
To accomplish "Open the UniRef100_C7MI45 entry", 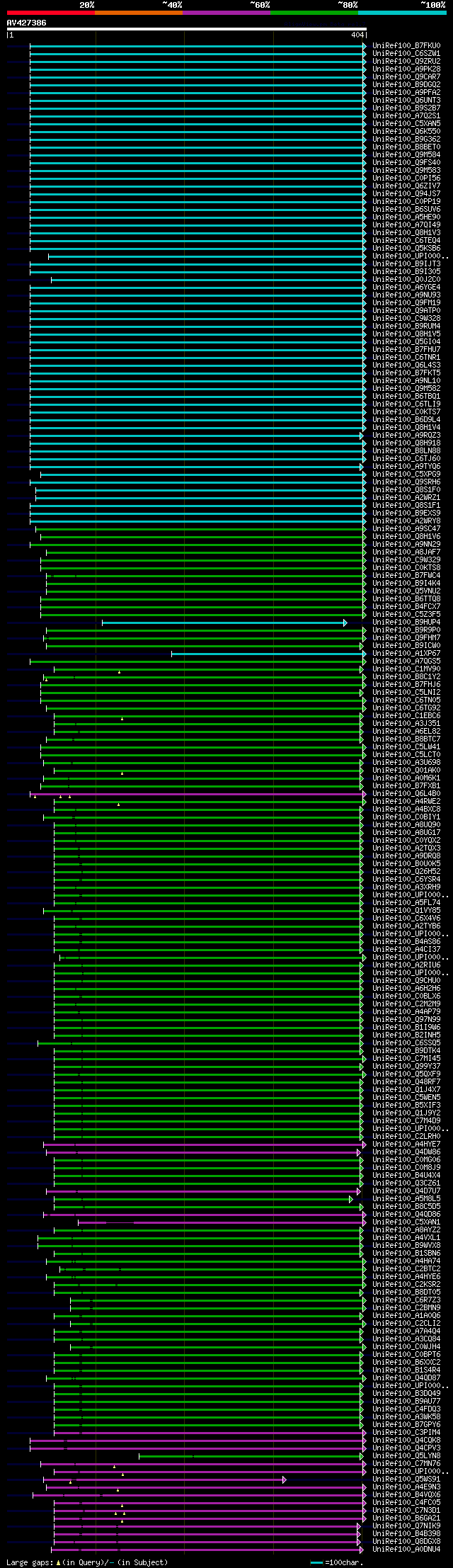I will pos(406,1059).
